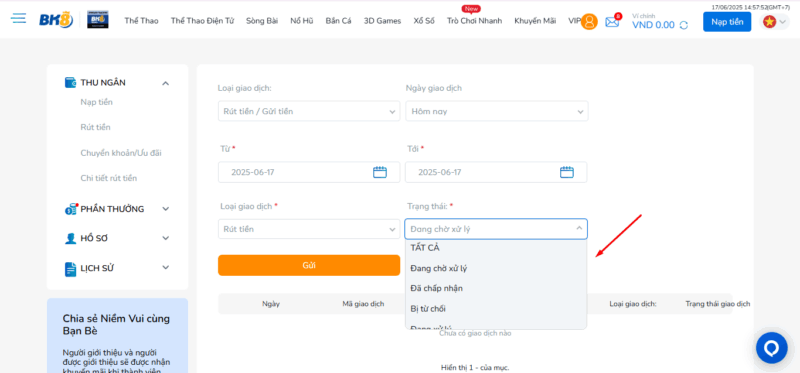Viewport: 800px width, 373px height.
Task: Select 'Đang chờ xử lý' option in list
Action: pyautogui.click(x=496, y=268)
